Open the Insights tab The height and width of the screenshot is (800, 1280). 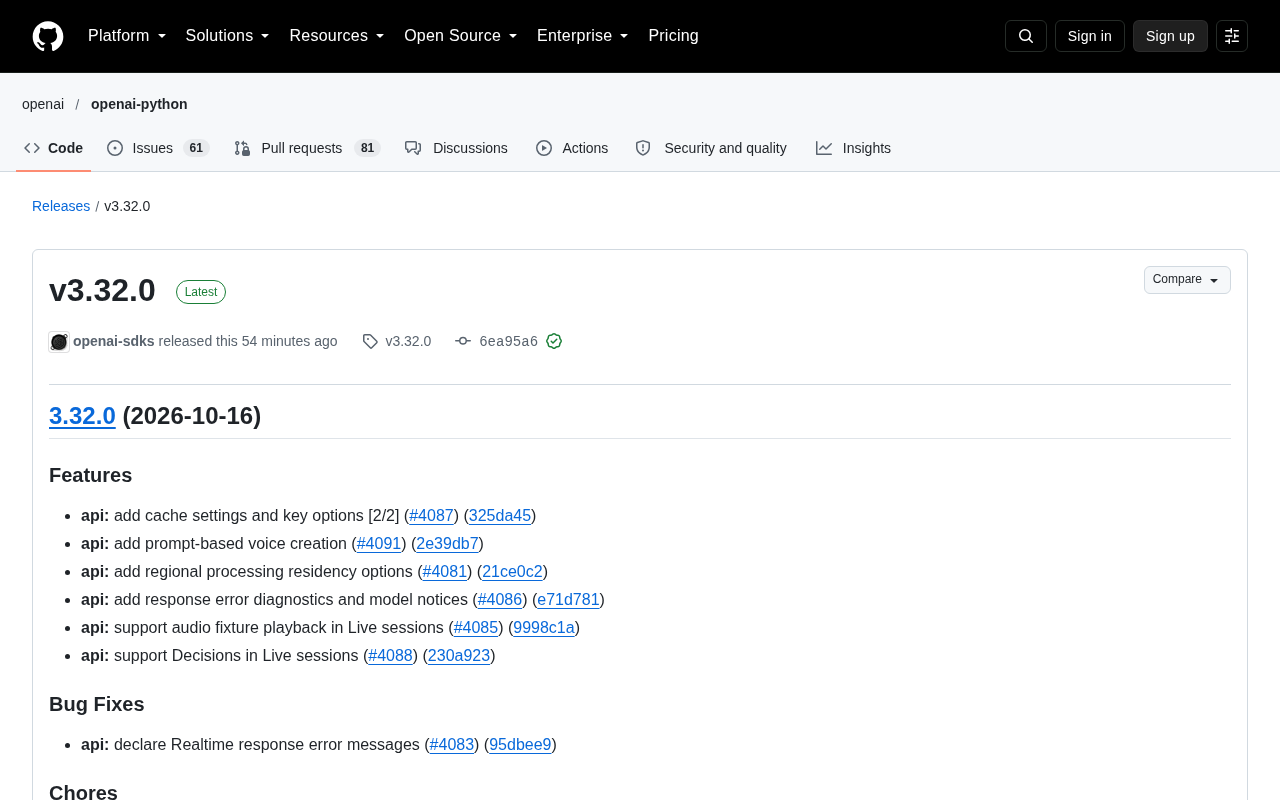click(853, 148)
